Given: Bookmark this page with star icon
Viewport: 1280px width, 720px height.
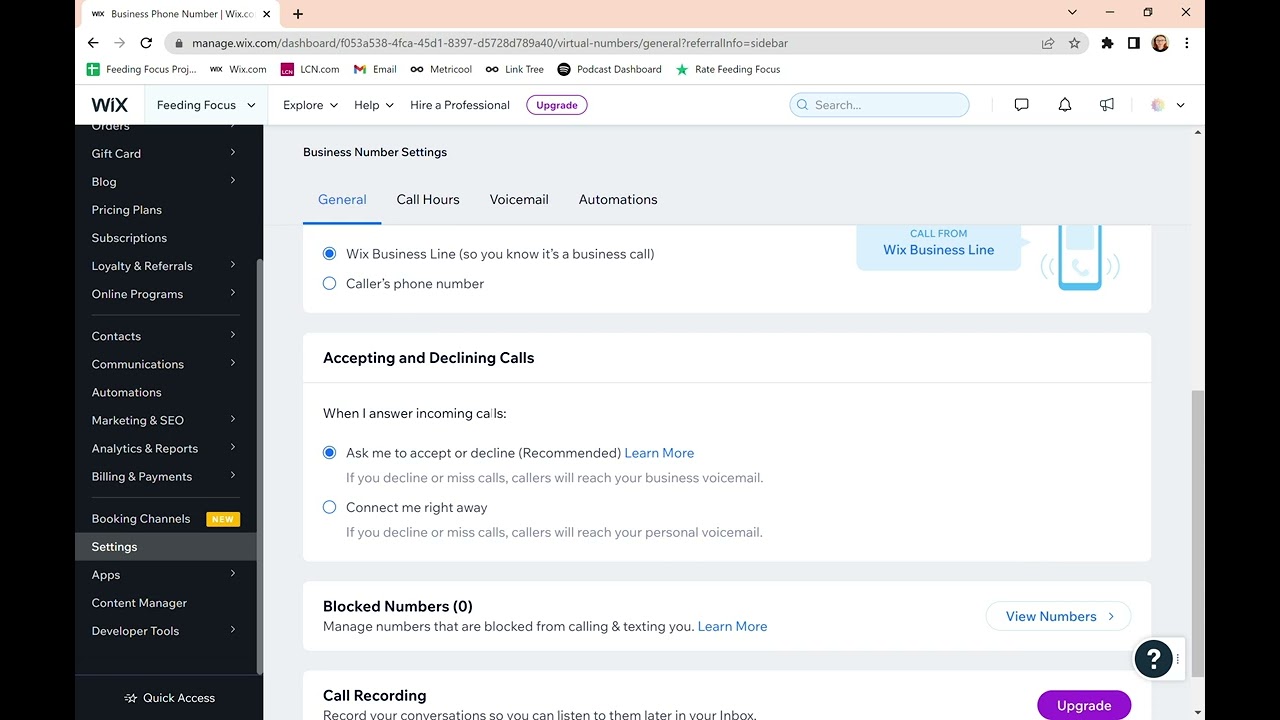Looking at the screenshot, I should coord(1074,43).
